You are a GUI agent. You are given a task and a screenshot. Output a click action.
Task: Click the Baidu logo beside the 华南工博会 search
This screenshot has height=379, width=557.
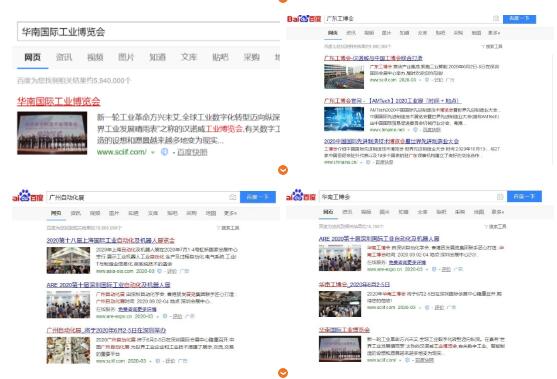click(301, 196)
